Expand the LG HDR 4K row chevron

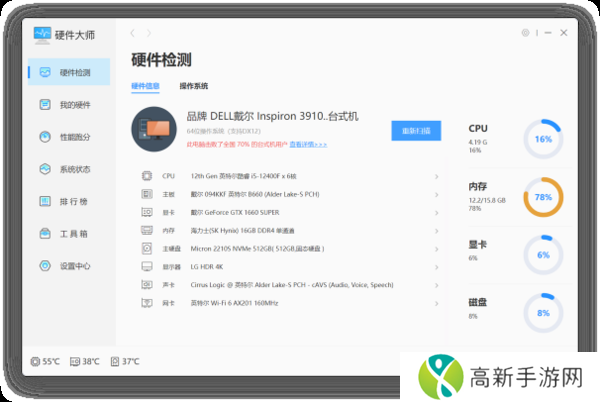tap(437, 267)
